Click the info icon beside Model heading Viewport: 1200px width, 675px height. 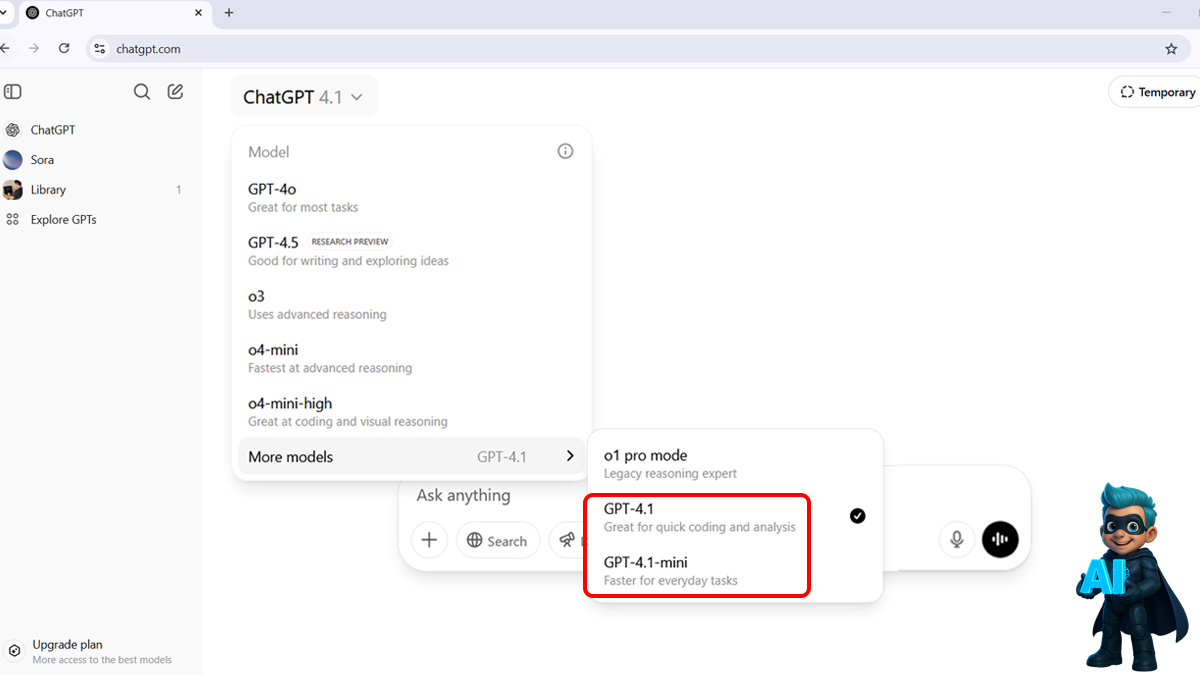(x=565, y=152)
